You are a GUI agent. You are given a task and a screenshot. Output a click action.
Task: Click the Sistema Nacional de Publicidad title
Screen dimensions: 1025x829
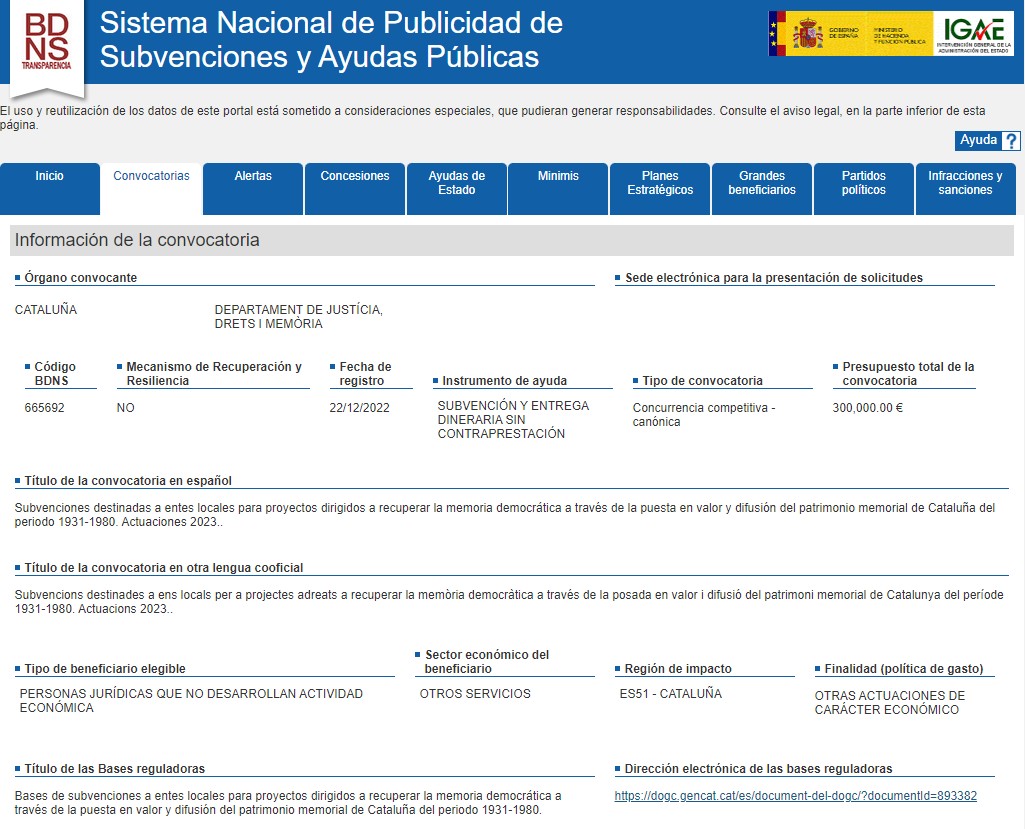pyautogui.click(x=331, y=40)
